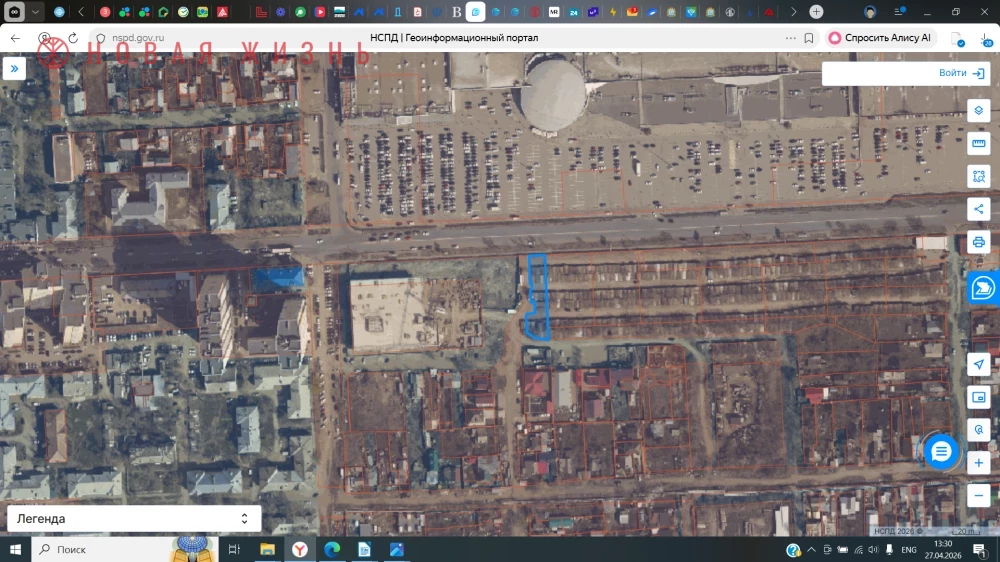Locate my position on map
Image resolution: width=1000 pixels, height=562 pixels.
[x=978, y=364]
